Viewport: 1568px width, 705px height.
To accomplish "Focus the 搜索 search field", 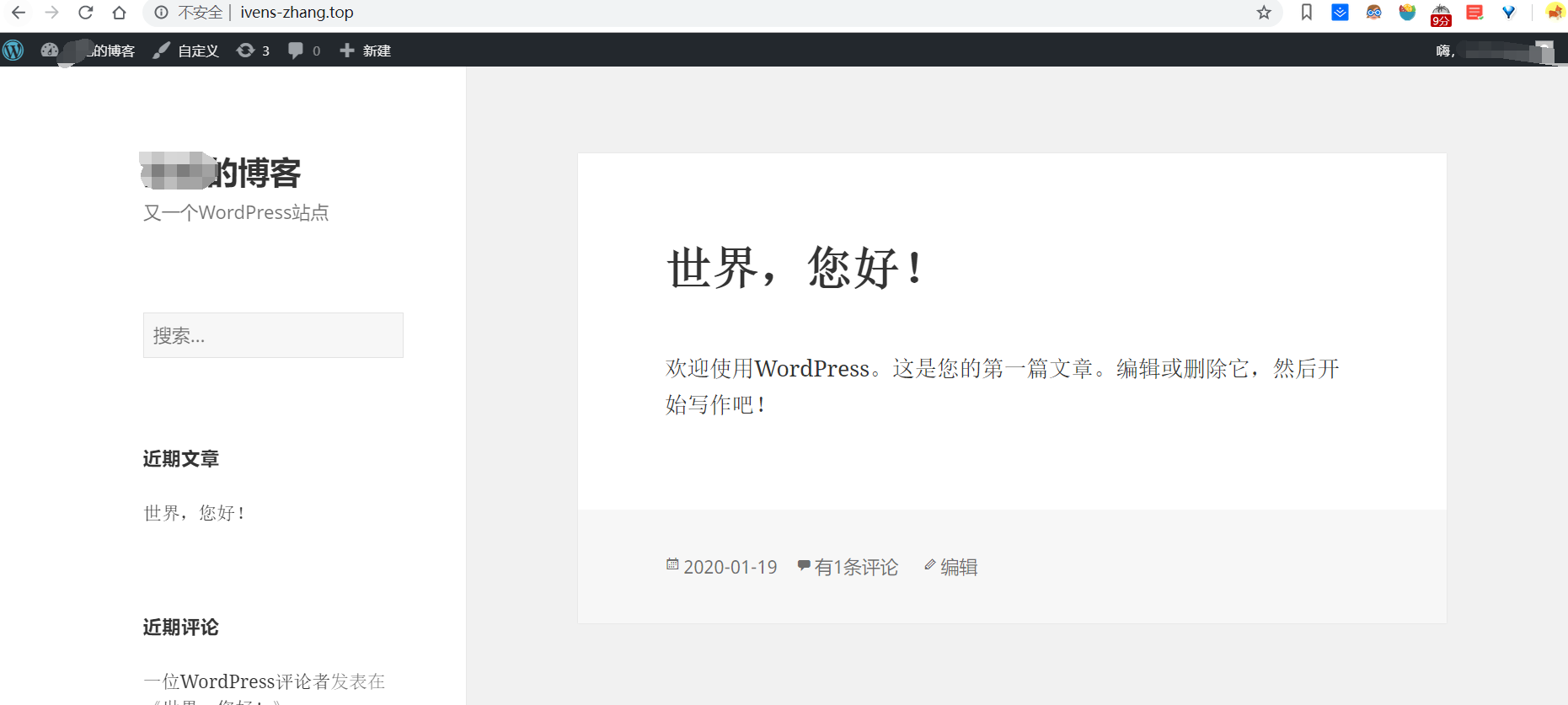I will coord(273,335).
